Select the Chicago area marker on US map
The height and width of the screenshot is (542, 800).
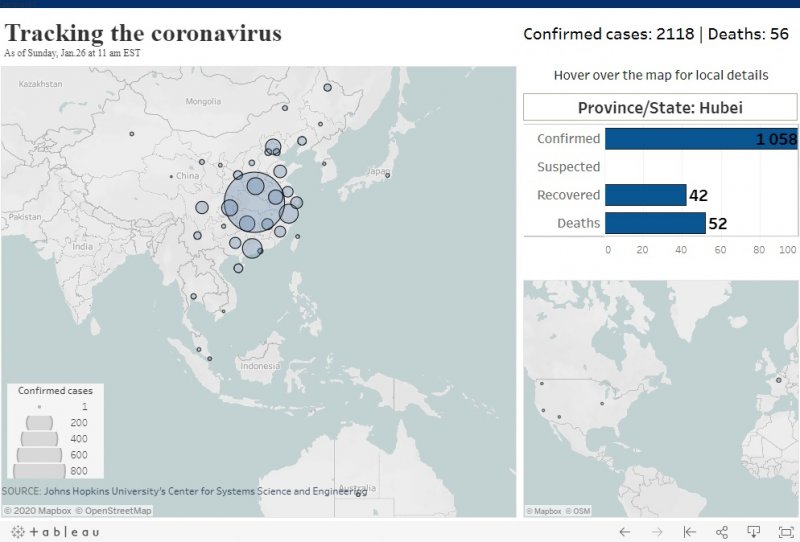pos(602,404)
